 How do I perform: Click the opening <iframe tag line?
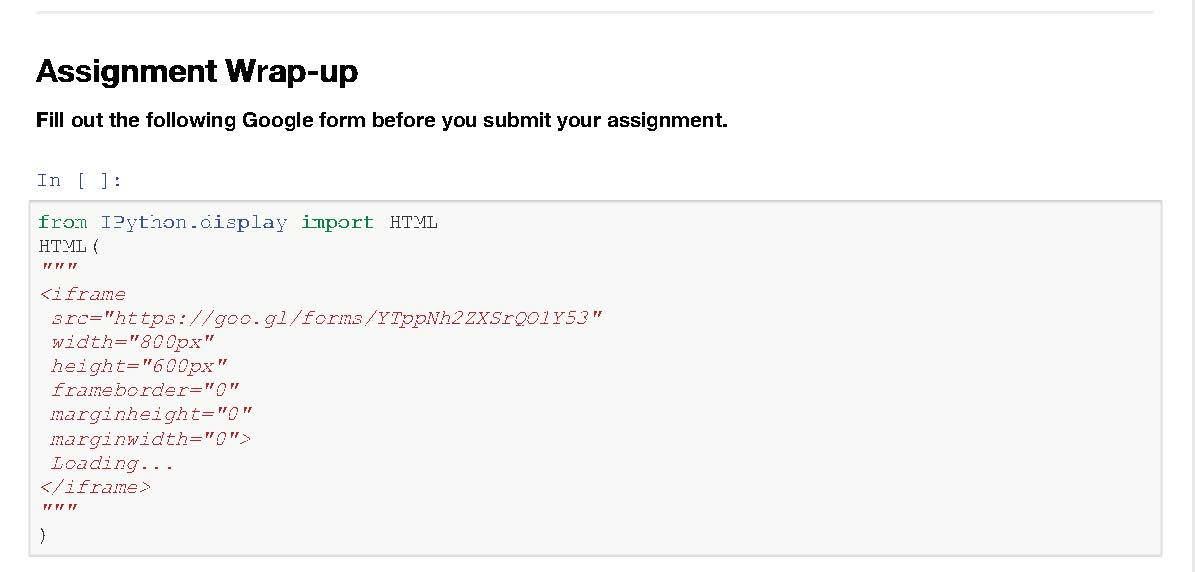click(x=83, y=294)
